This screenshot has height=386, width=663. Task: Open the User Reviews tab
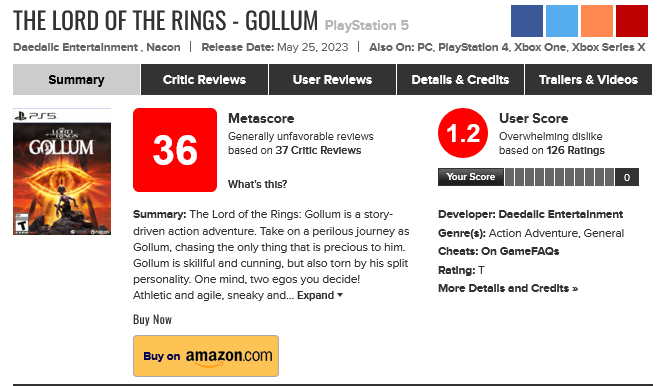(x=332, y=79)
